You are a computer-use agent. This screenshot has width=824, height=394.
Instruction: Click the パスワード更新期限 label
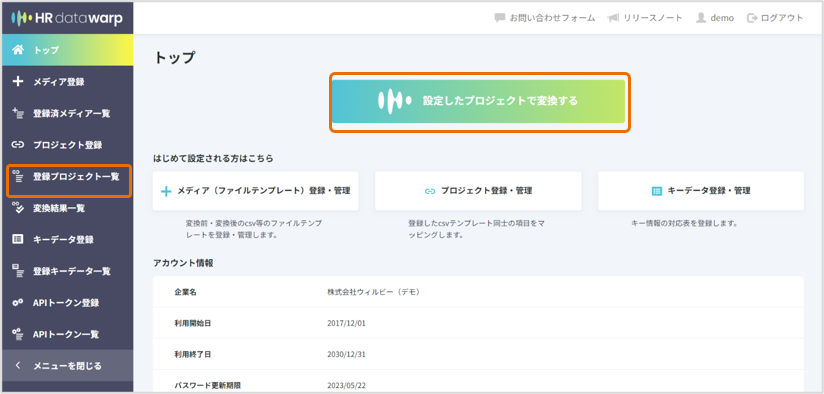[207, 386]
